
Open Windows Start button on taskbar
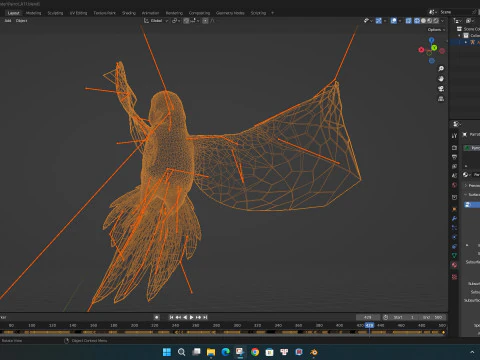click(x=167, y=352)
